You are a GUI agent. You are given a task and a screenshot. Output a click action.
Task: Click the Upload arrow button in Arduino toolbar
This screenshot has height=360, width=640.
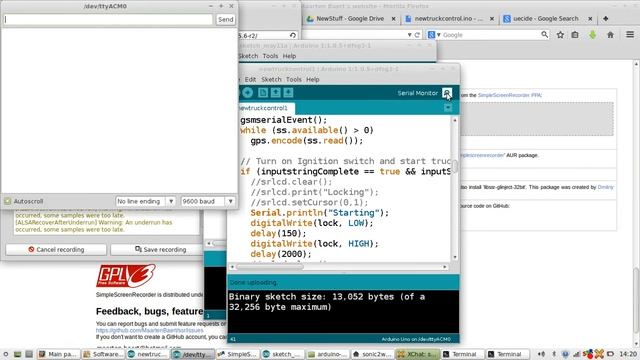pos(247,93)
